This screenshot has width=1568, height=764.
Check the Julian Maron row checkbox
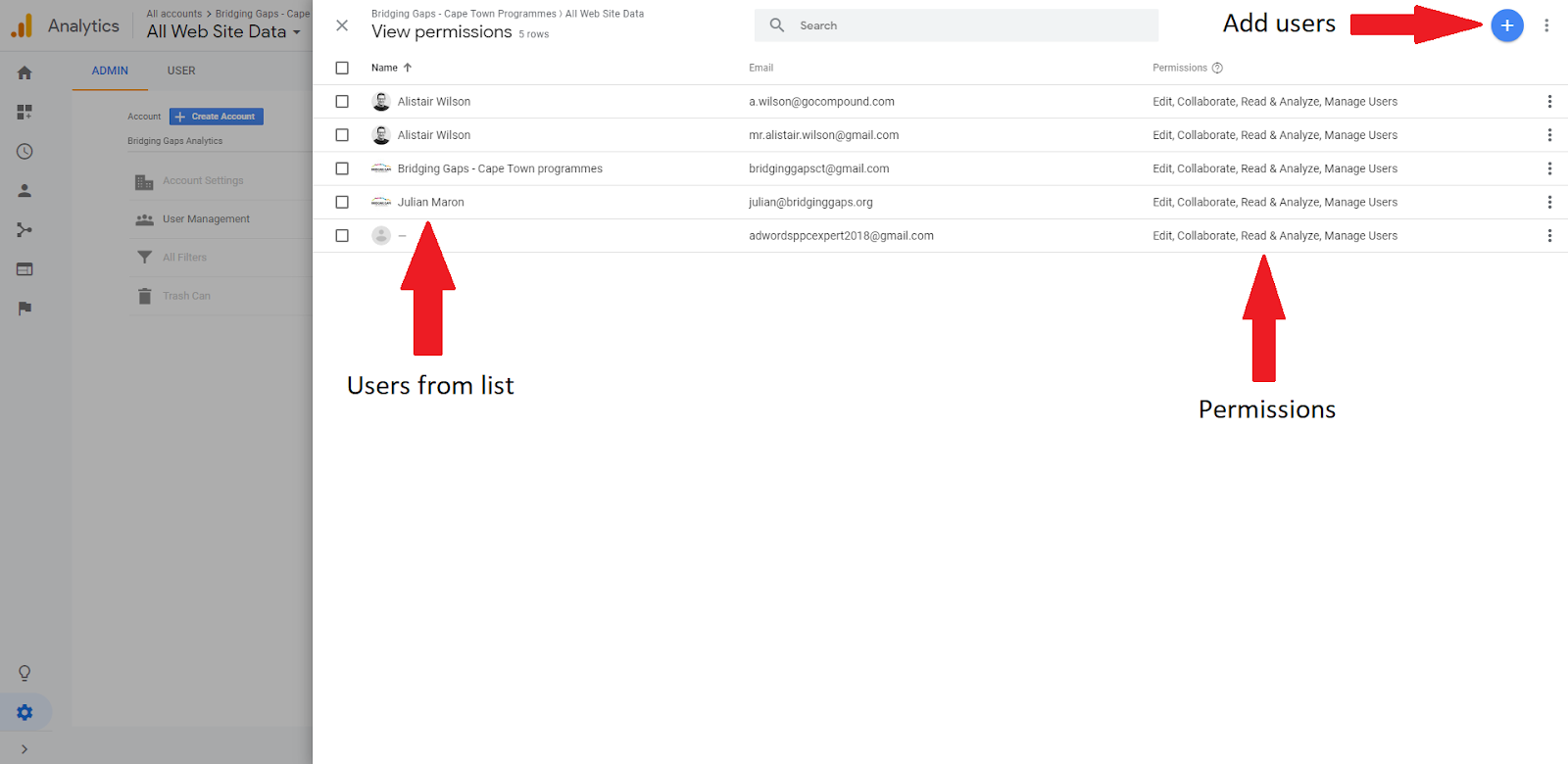[342, 202]
